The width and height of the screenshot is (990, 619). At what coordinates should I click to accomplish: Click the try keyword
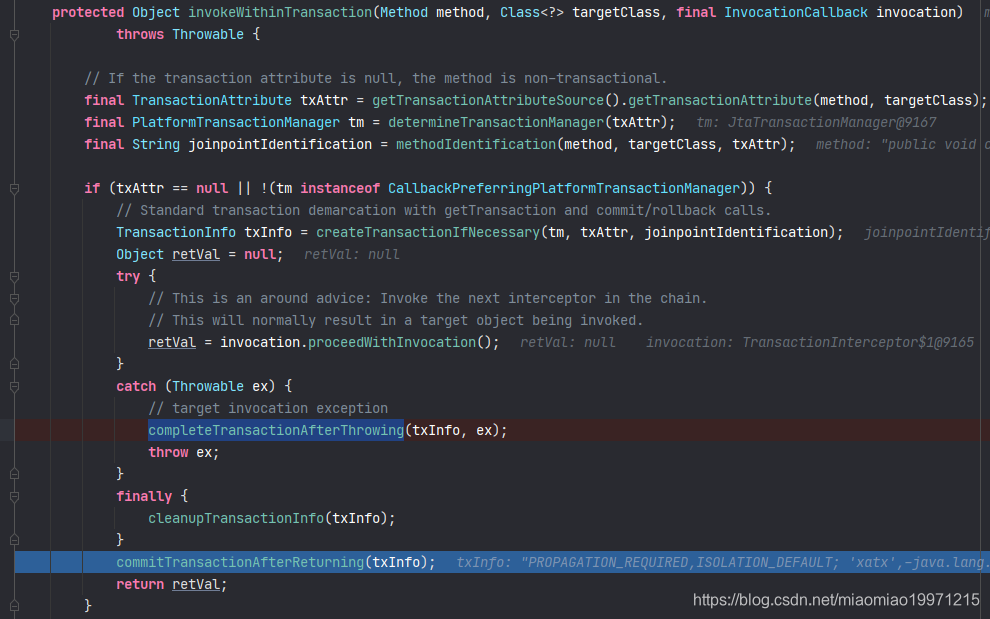[128, 277]
